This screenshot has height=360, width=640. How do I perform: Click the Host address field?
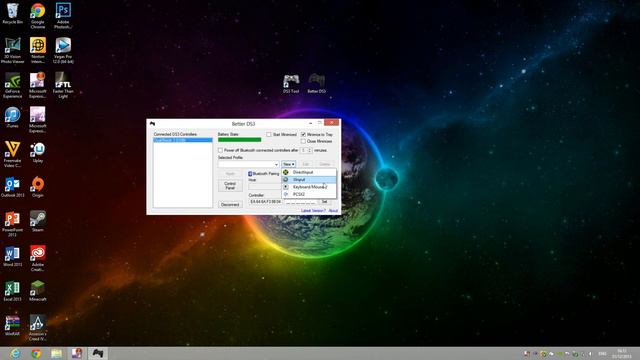tap(265, 186)
